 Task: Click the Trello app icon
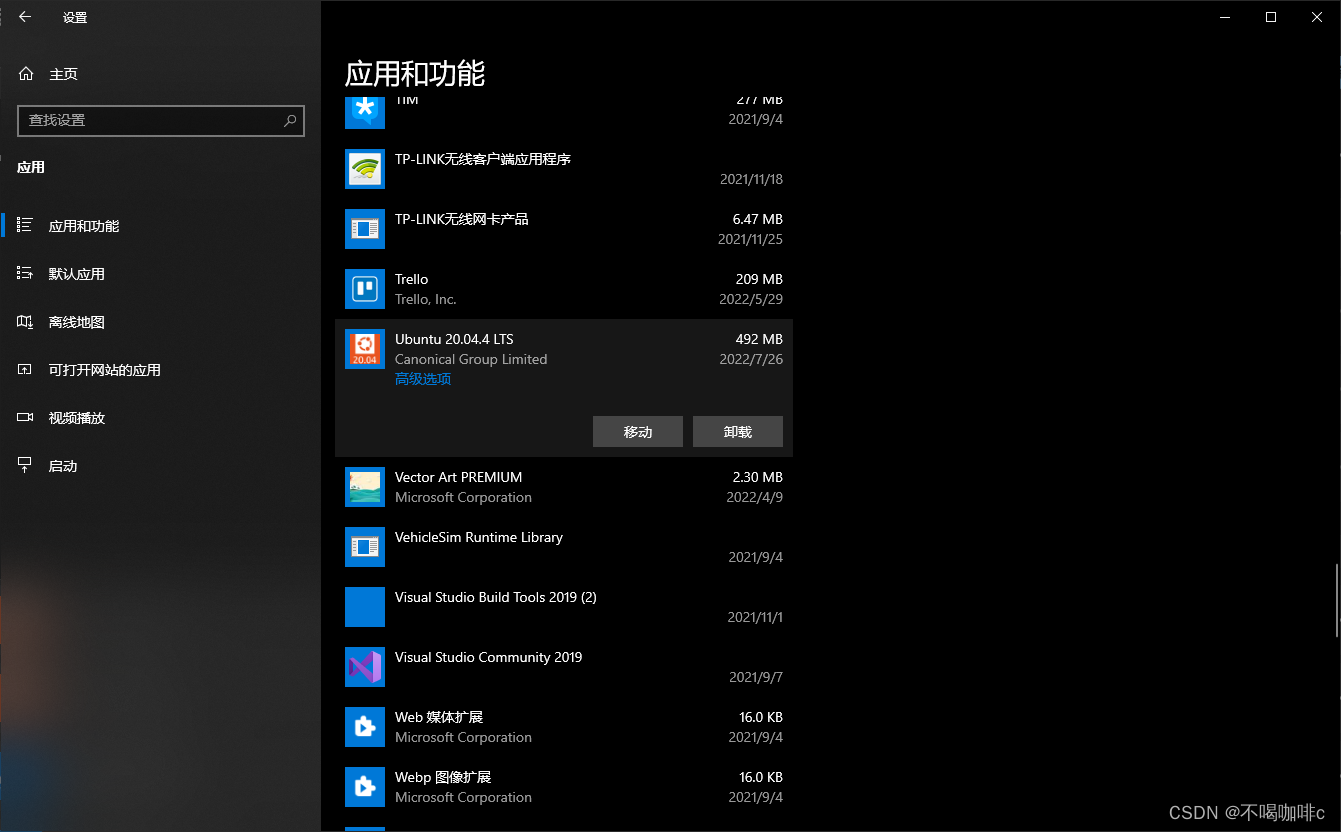click(x=365, y=289)
